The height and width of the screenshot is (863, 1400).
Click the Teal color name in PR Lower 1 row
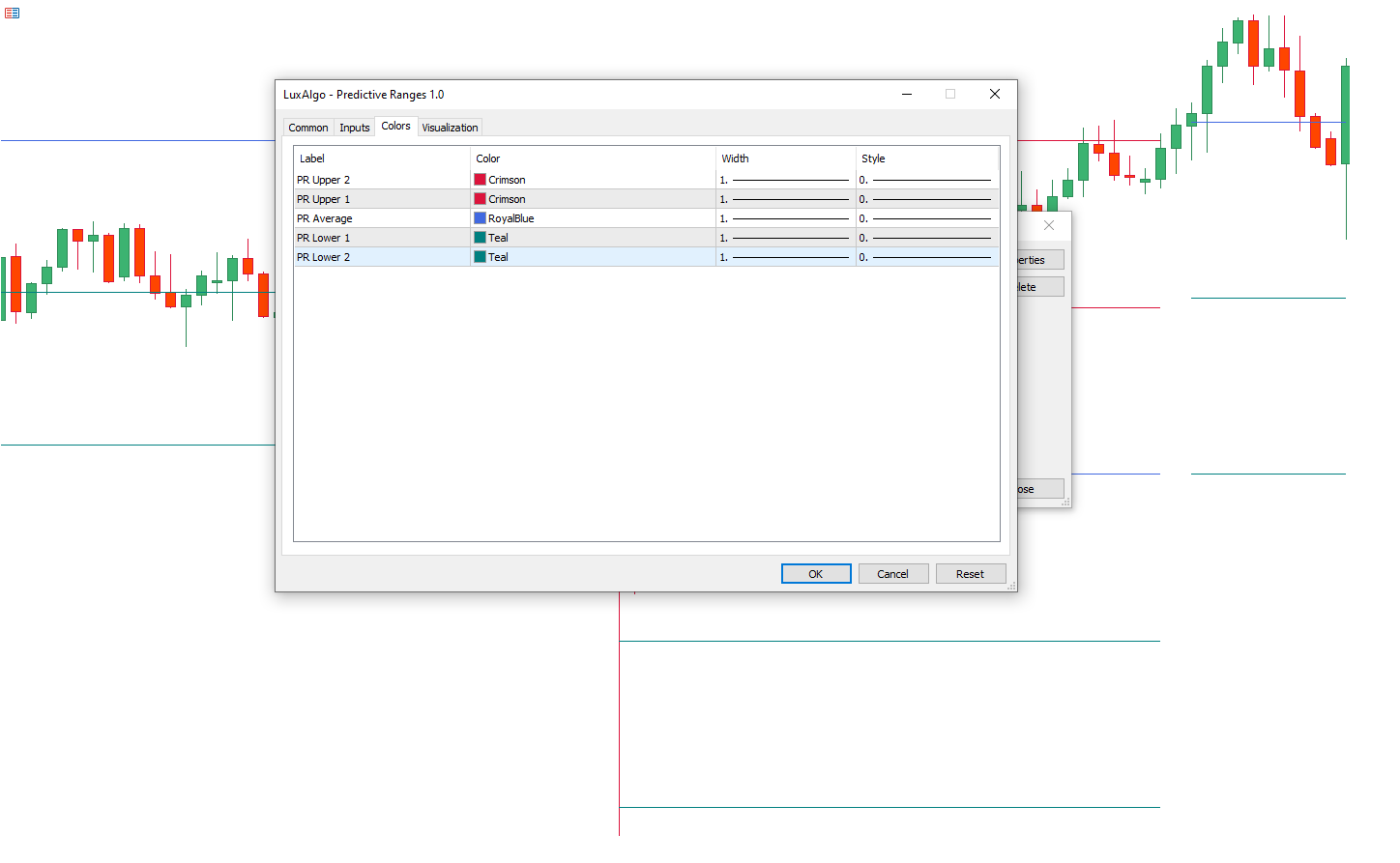pyautogui.click(x=498, y=238)
